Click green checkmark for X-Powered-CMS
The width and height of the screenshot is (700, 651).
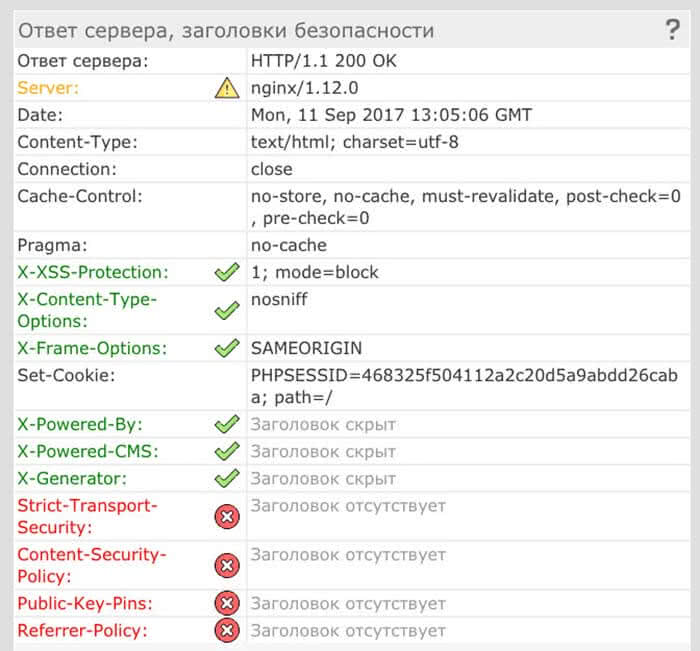pyautogui.click(x=227, y=451)
